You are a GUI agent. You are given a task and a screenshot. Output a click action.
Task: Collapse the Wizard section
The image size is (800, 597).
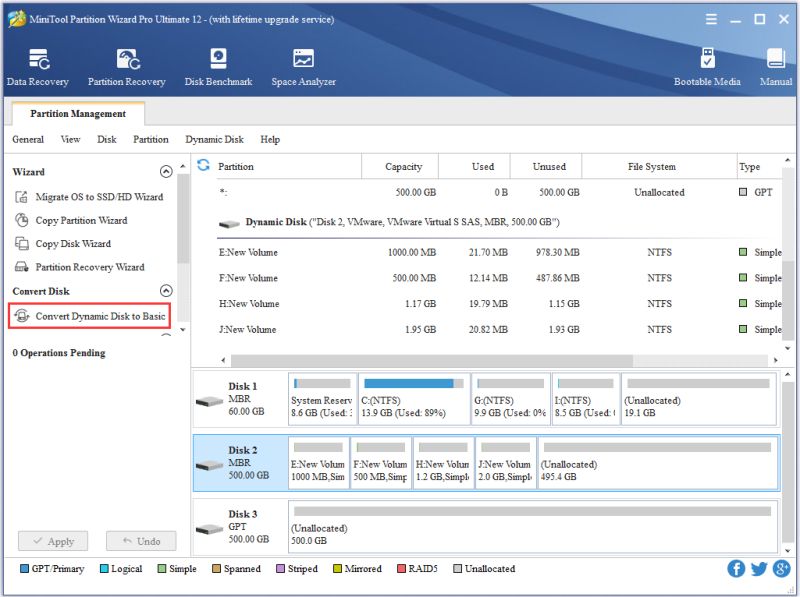(x=165, y=170)
